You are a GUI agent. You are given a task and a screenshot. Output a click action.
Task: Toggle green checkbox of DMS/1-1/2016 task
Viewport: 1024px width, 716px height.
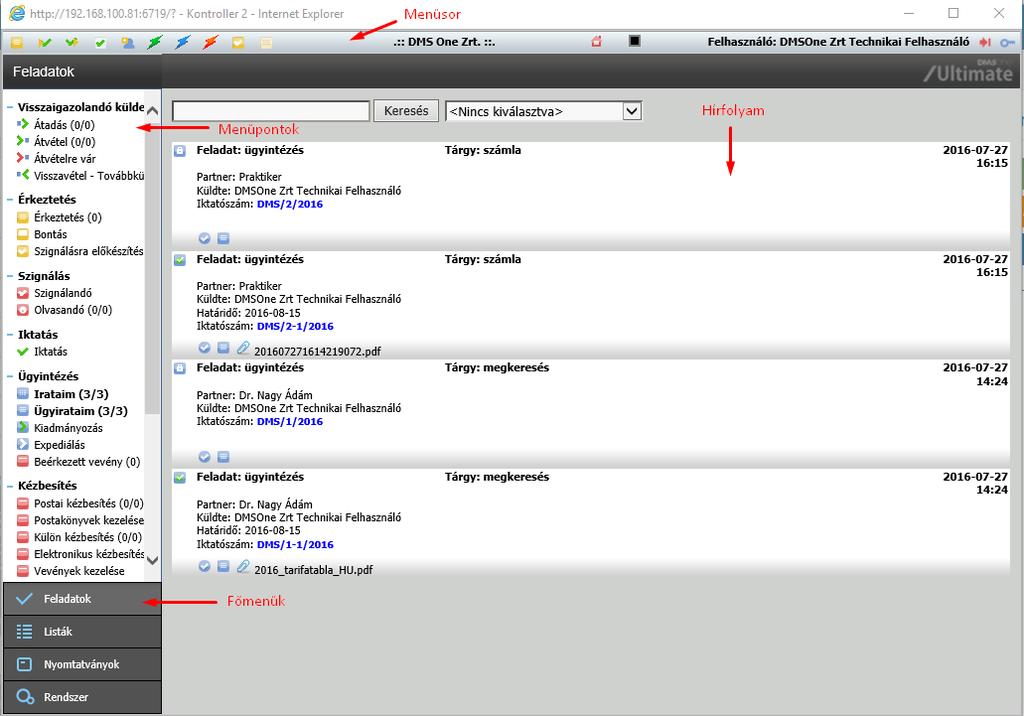pyautogui.click(x=180, y=478)
